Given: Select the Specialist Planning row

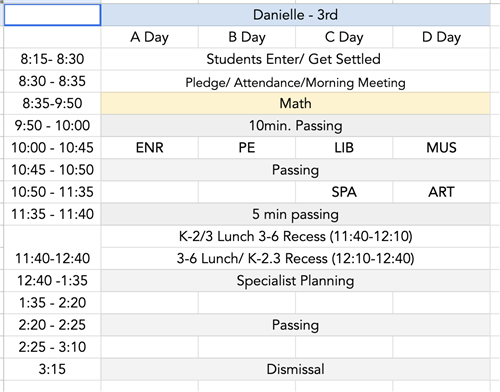Looking at the screenshot, I should [295, 281].
